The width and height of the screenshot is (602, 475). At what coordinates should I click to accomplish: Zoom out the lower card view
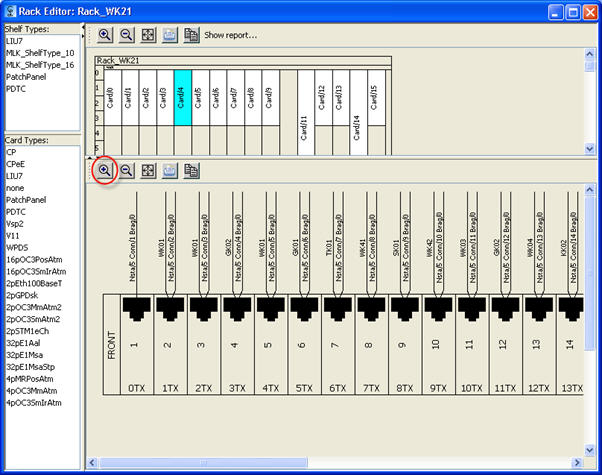[127, 170]
